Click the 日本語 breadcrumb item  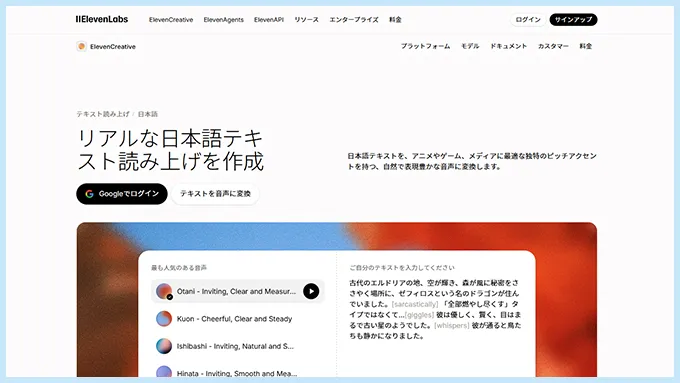point(148,114)
